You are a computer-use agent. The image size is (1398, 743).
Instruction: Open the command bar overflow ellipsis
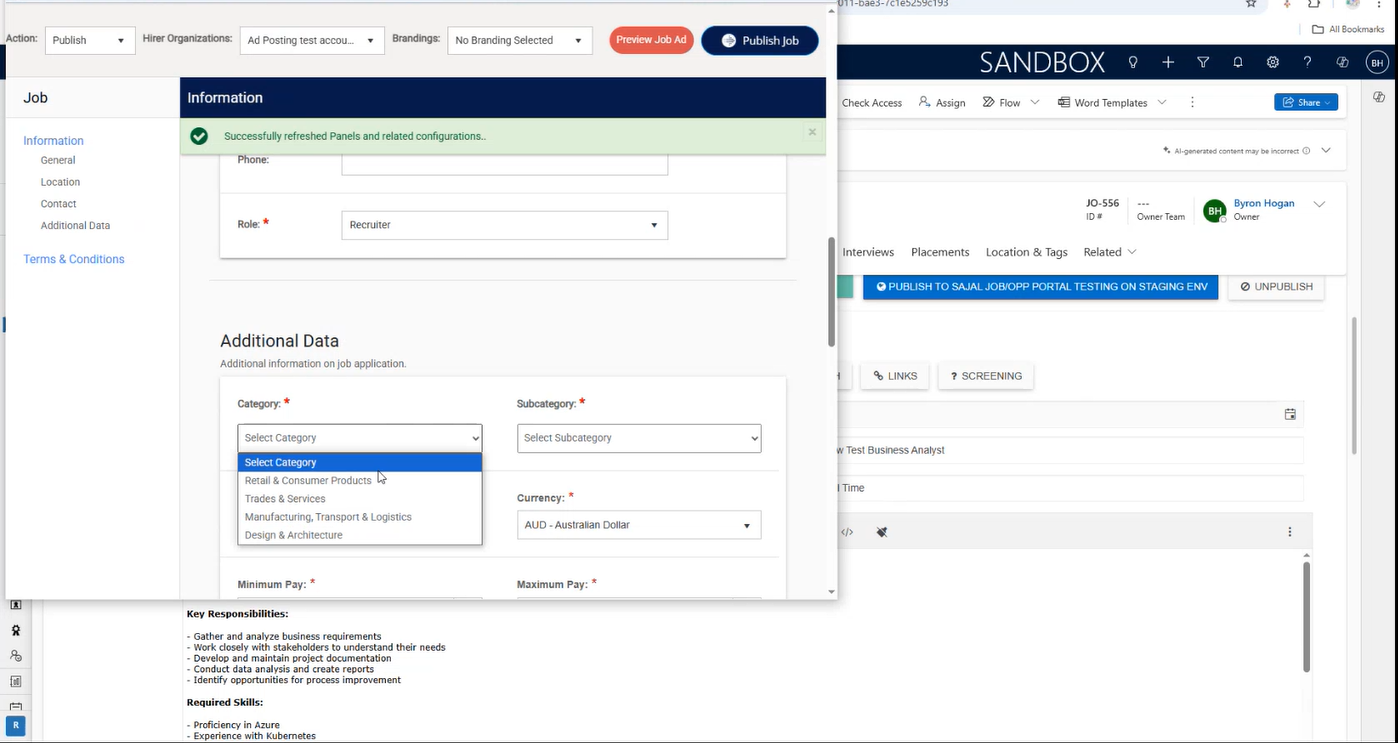coord(1192,102)
